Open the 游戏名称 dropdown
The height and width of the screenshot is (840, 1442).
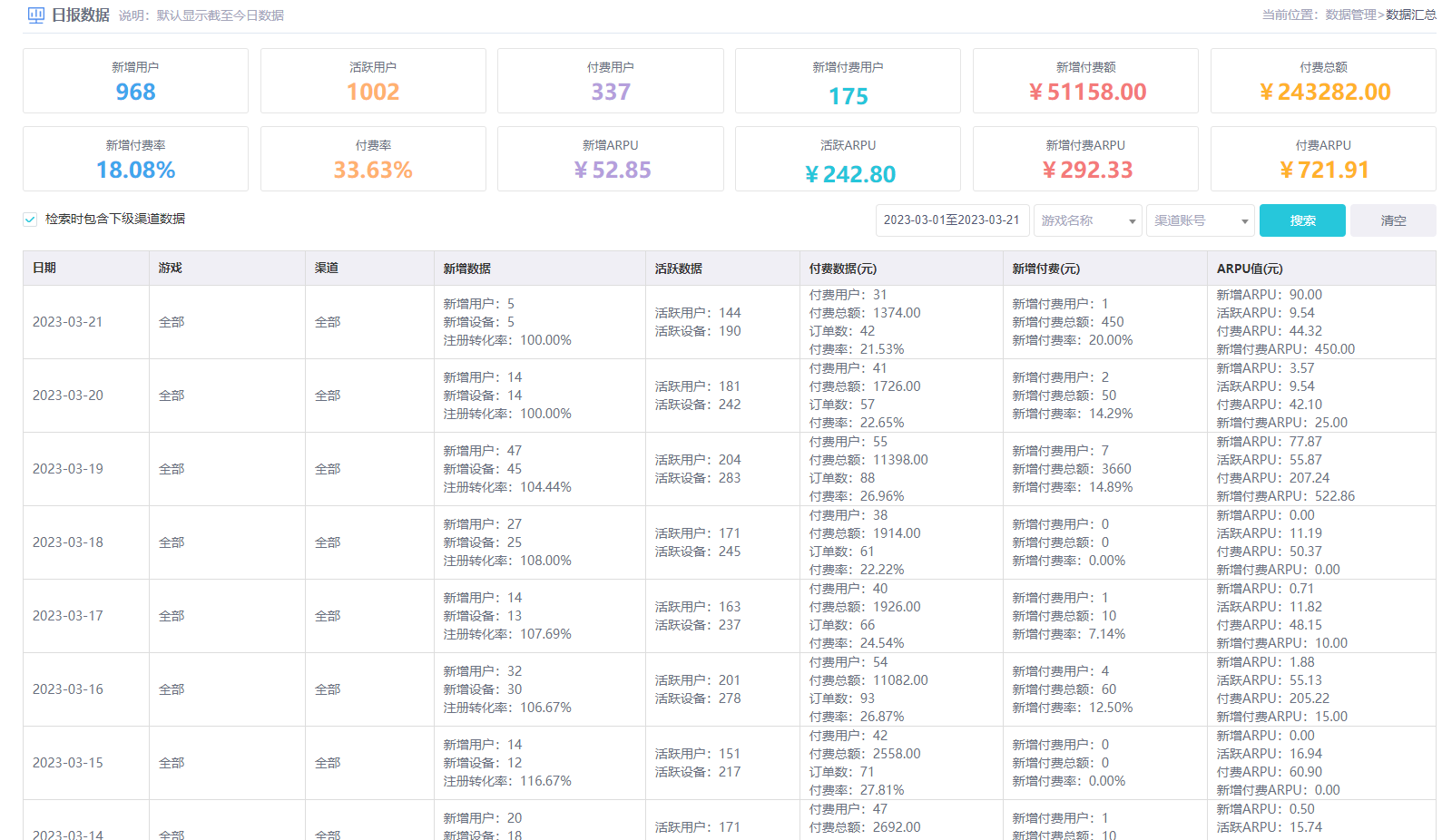pos(1087,220)
